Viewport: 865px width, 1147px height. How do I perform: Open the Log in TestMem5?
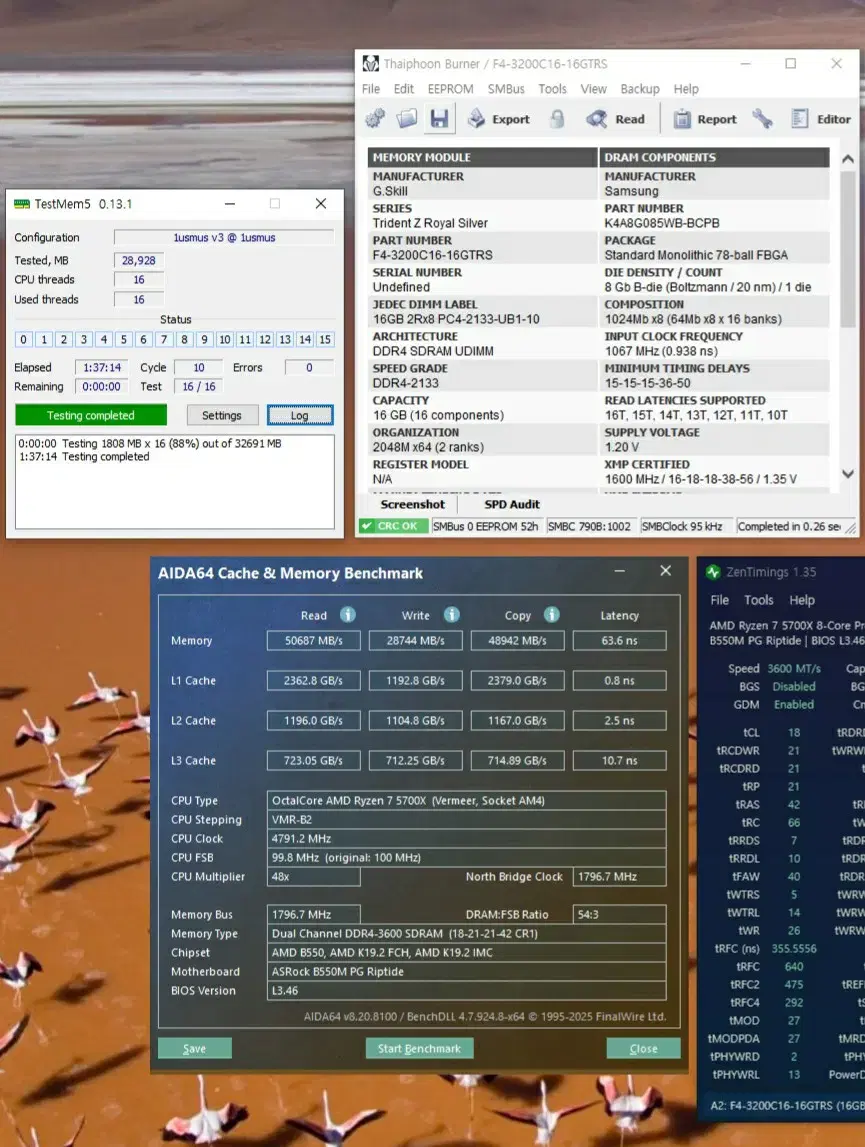[x=299, y=415]
